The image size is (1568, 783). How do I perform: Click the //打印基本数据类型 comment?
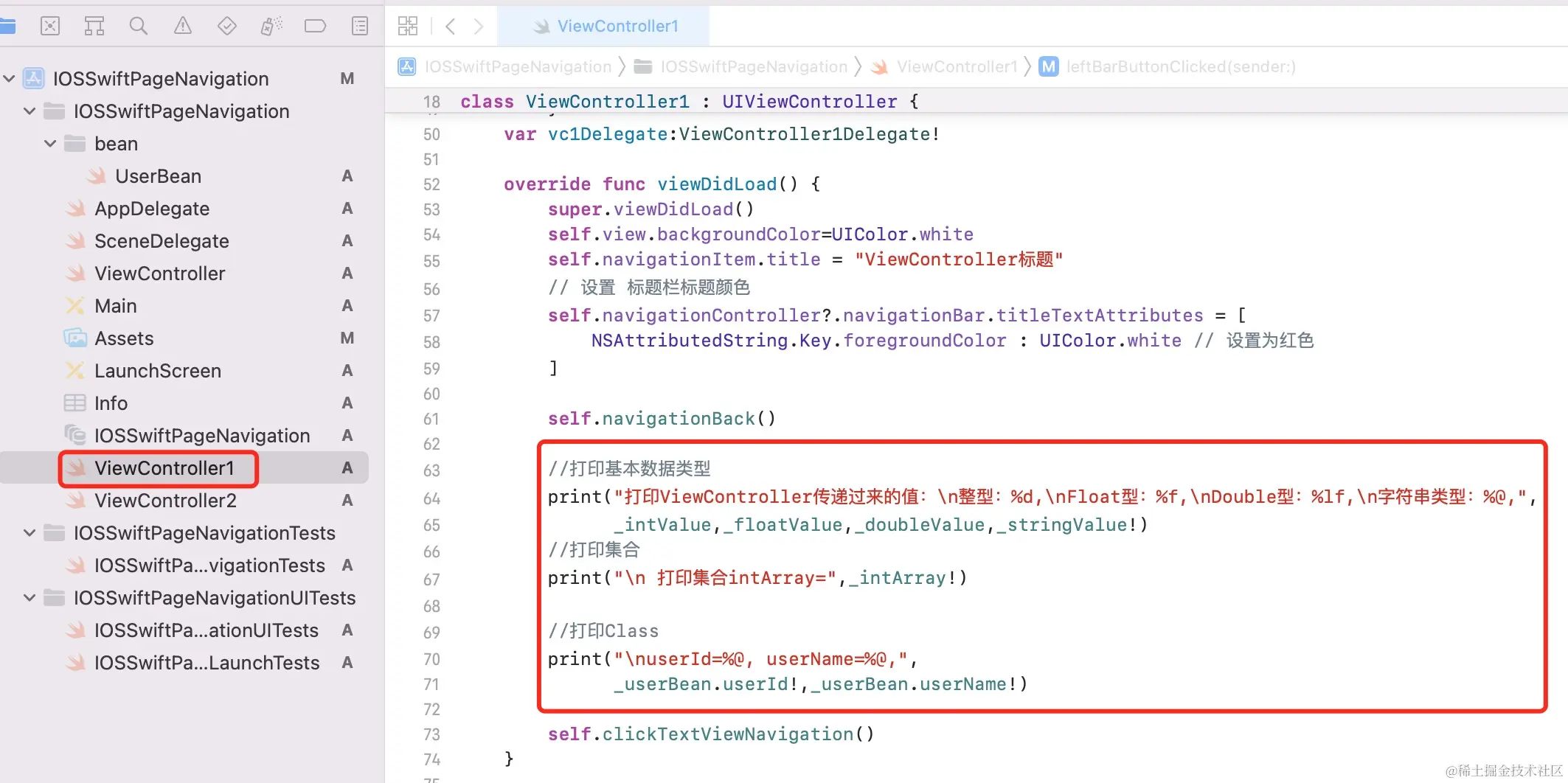(629, 469)
